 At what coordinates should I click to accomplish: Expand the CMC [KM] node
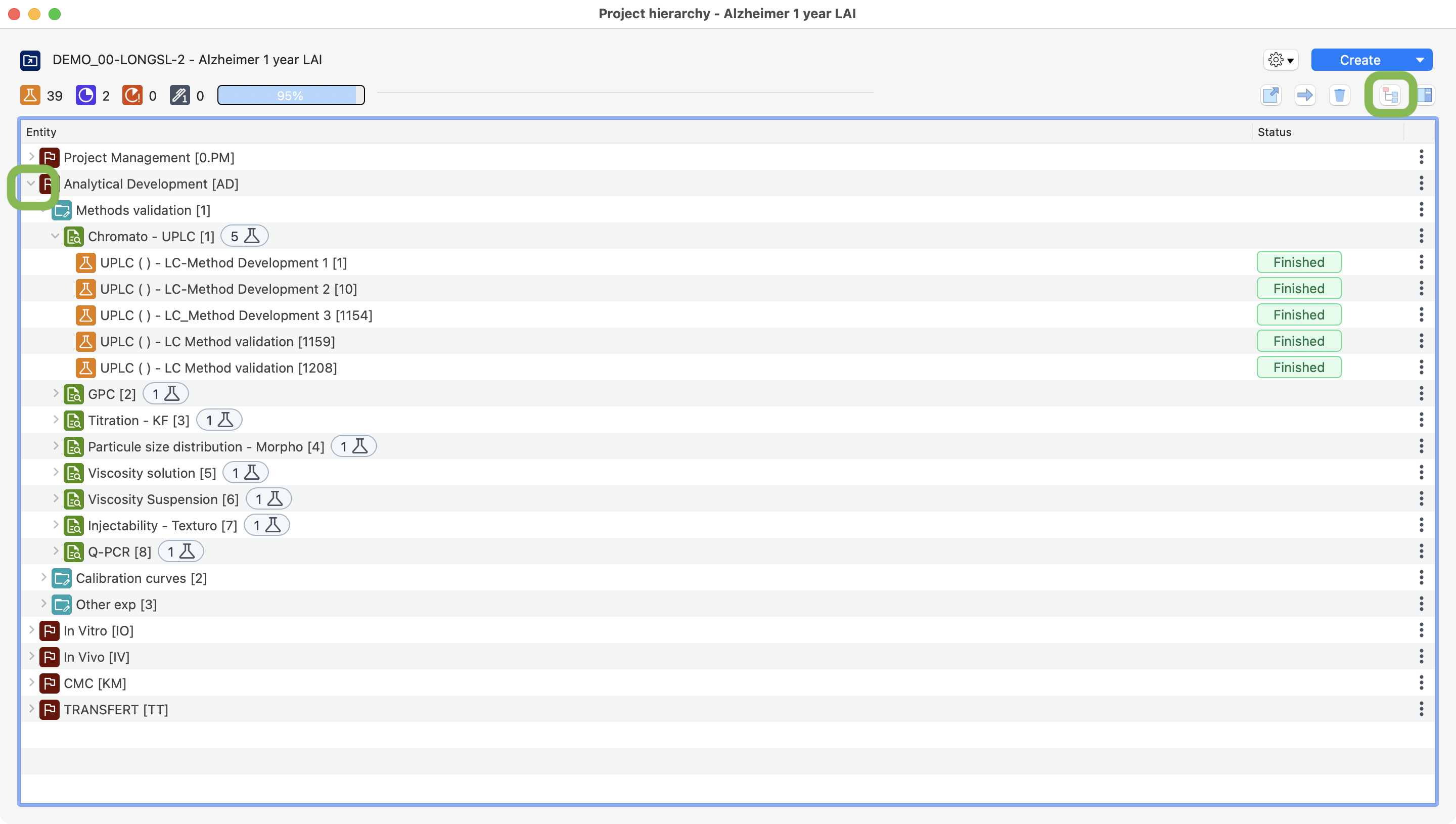click(32, 682)
